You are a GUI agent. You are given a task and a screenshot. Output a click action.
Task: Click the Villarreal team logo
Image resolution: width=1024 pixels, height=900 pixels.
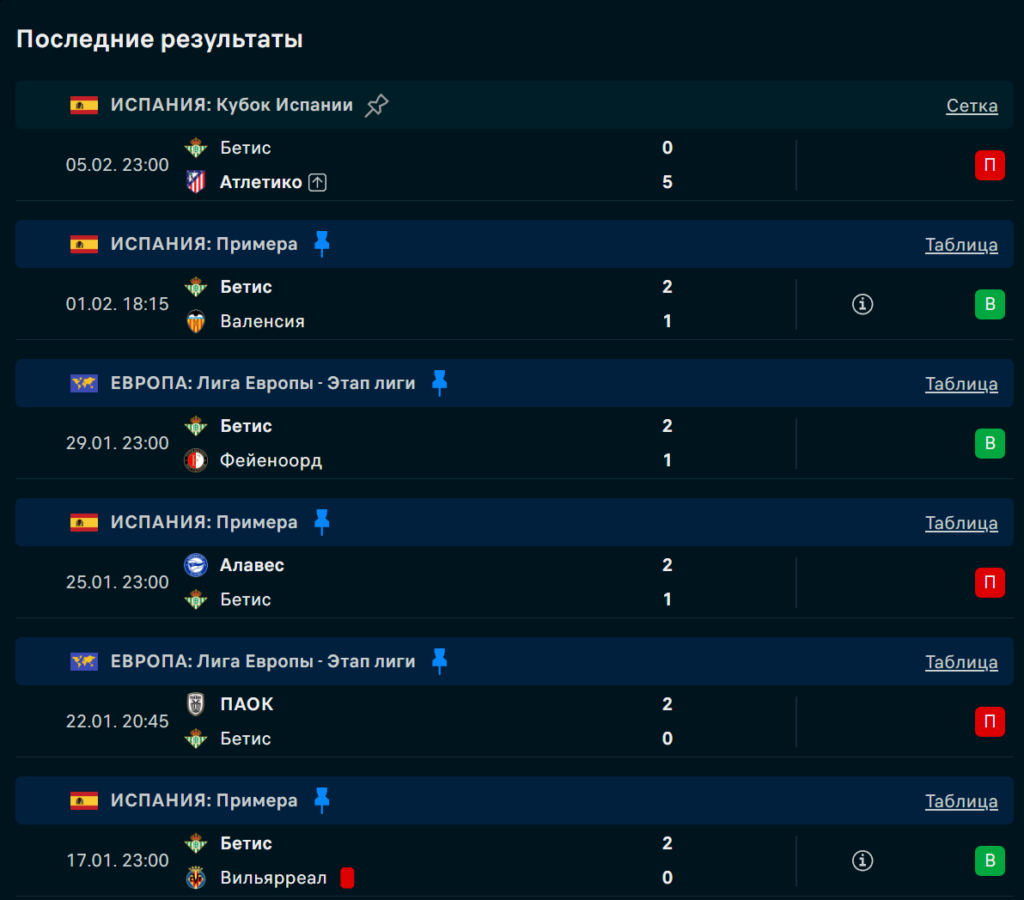[x=196, y=878]
